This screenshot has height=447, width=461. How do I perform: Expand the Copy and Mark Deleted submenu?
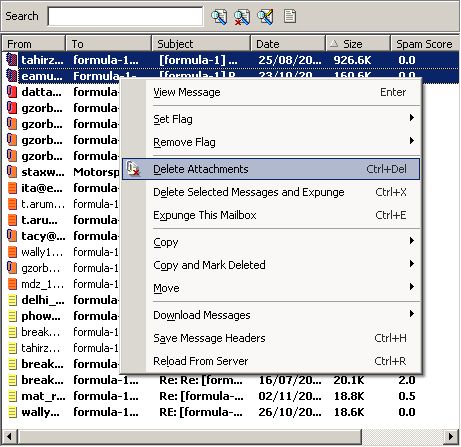(412, 264)
